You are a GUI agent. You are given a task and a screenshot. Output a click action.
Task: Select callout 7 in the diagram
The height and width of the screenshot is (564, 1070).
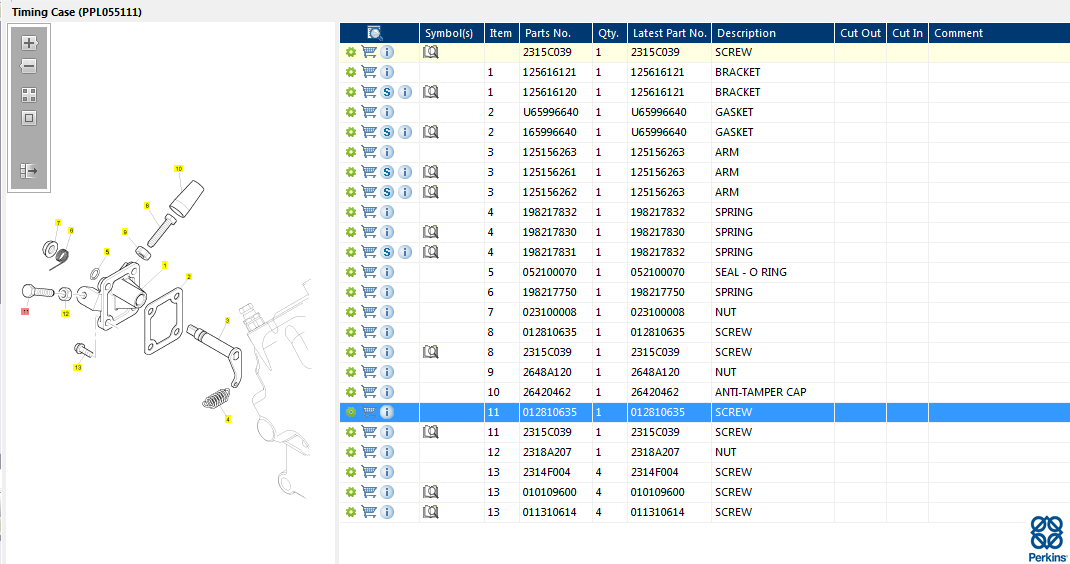(x=58, y=223)
